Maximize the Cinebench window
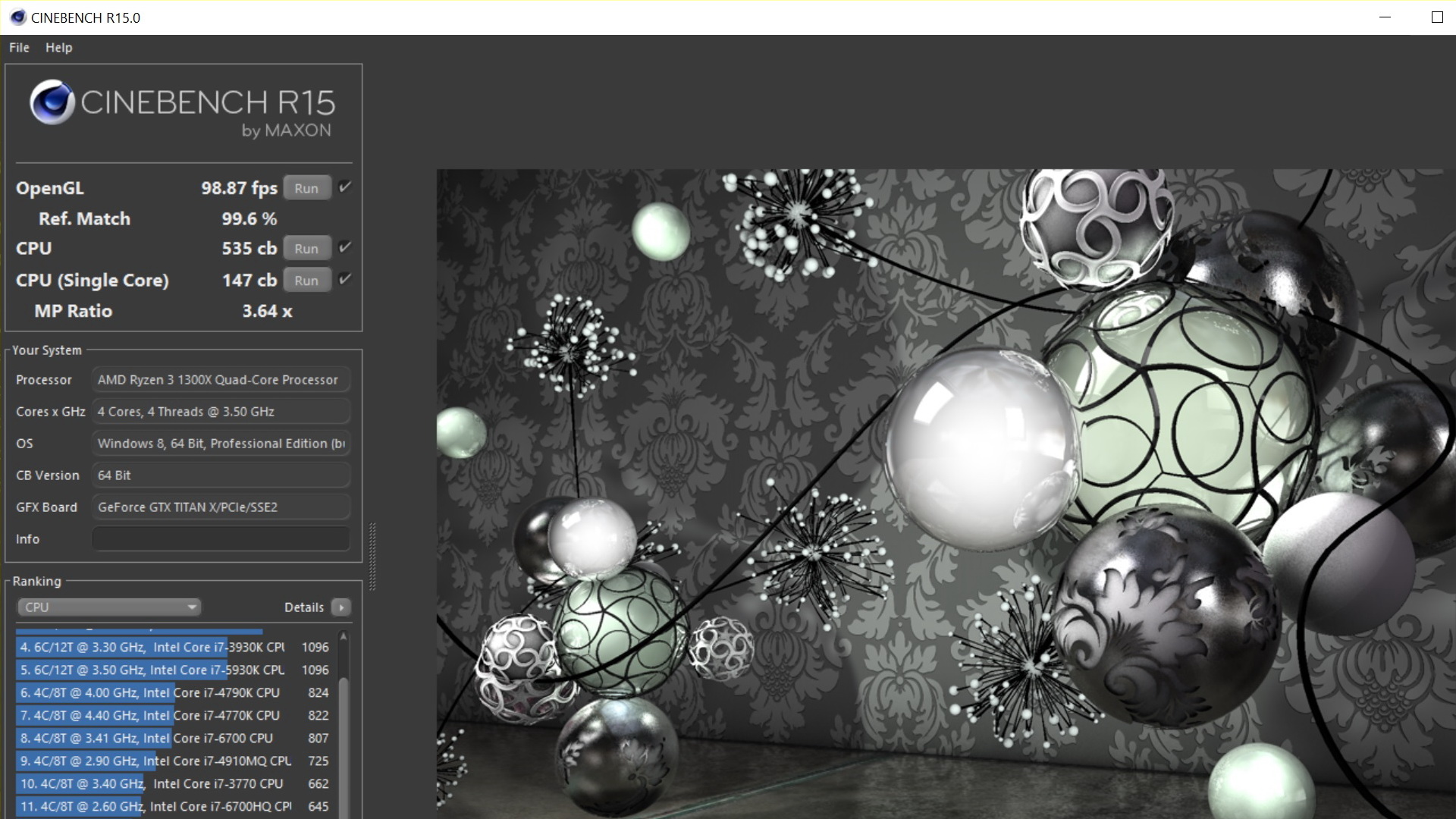 pyautogui.click(x=1437, y=17)
